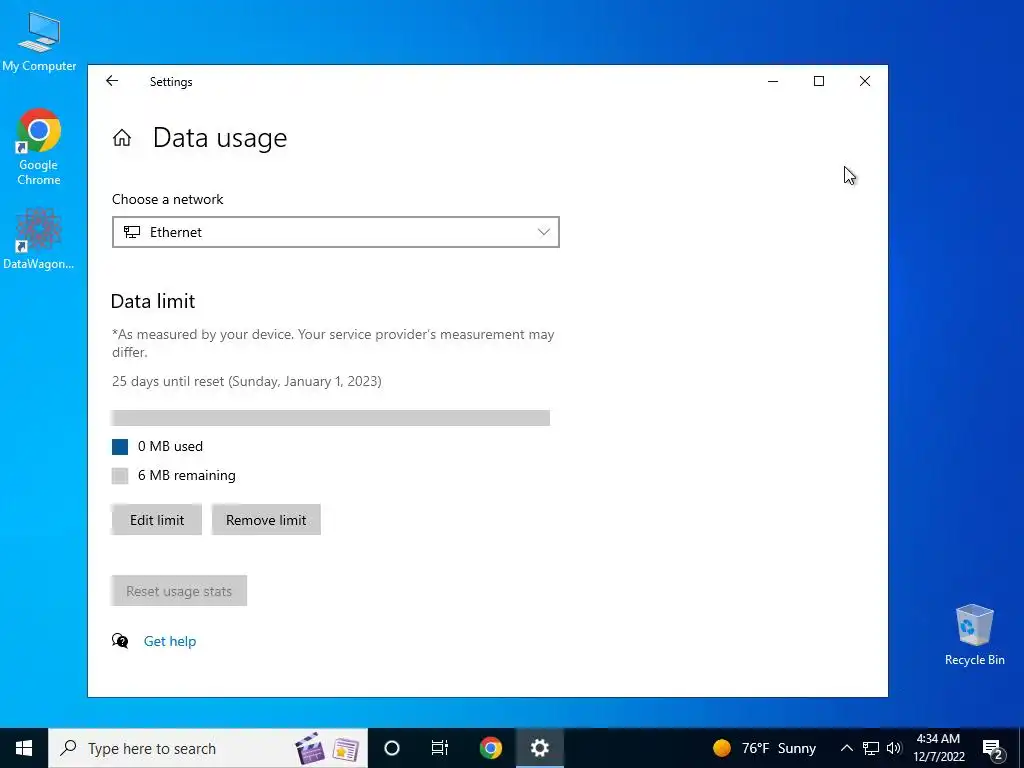Click the '25 days until reset' text
This screenshot has width=1024, height=768.
click(247, 381)
